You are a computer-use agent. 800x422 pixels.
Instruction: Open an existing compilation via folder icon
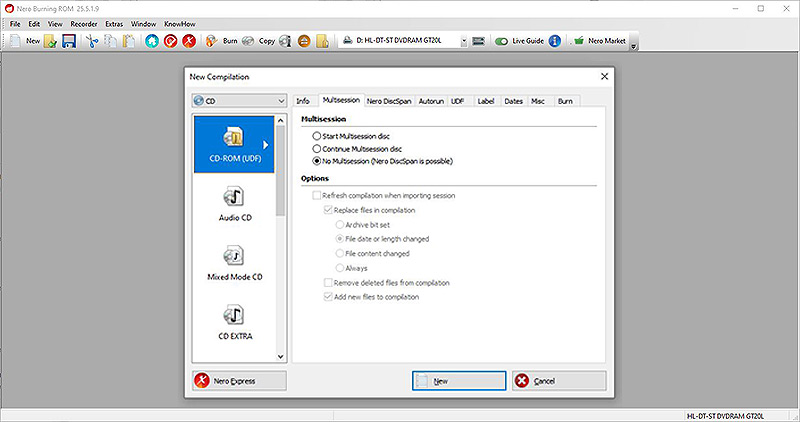click(51, 41)
